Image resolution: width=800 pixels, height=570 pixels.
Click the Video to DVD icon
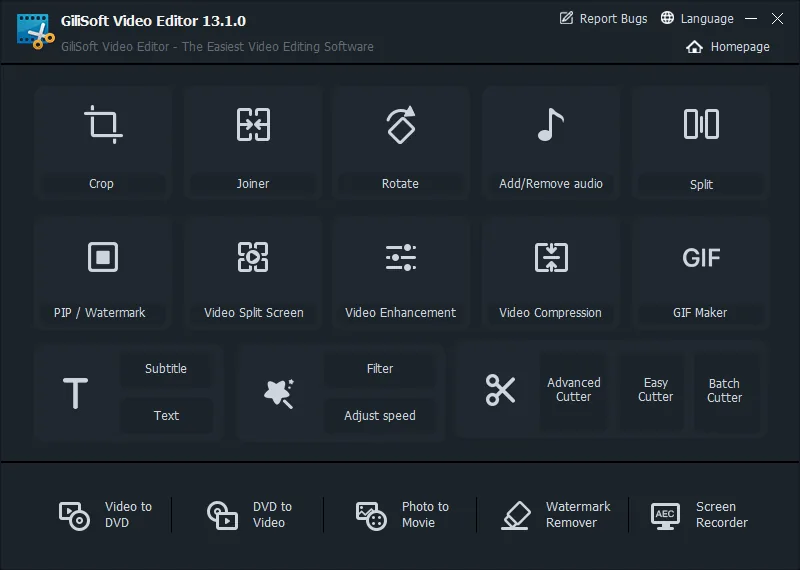pos(74,516)
